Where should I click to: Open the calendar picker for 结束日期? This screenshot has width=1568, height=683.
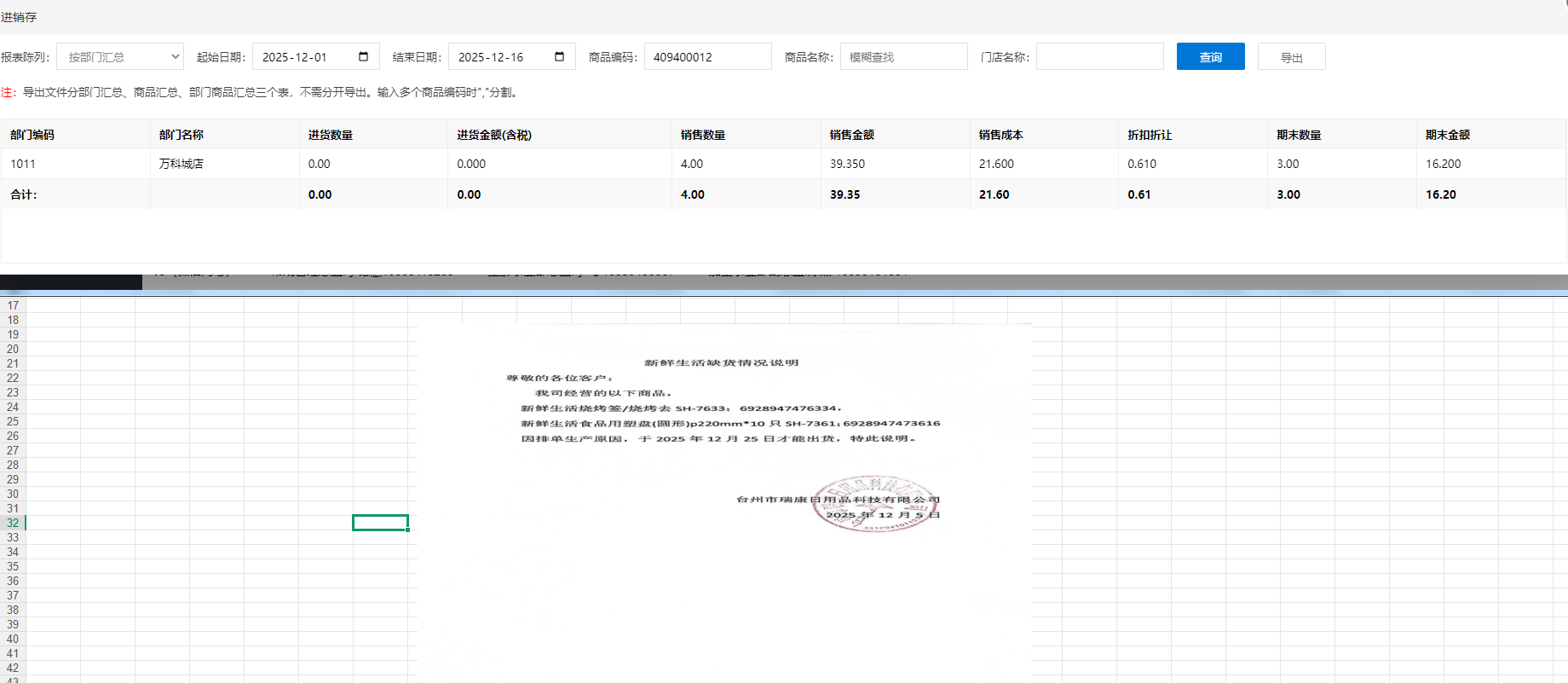[560, 57]
